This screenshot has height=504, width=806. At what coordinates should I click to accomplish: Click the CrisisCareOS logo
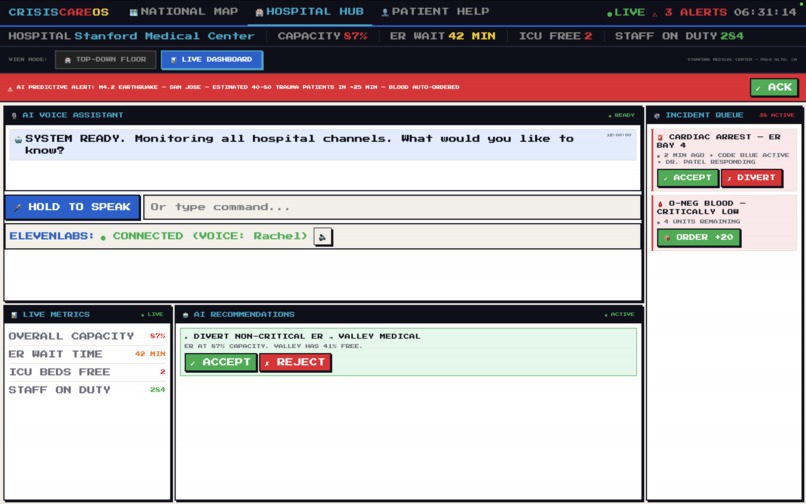[59, 12]
